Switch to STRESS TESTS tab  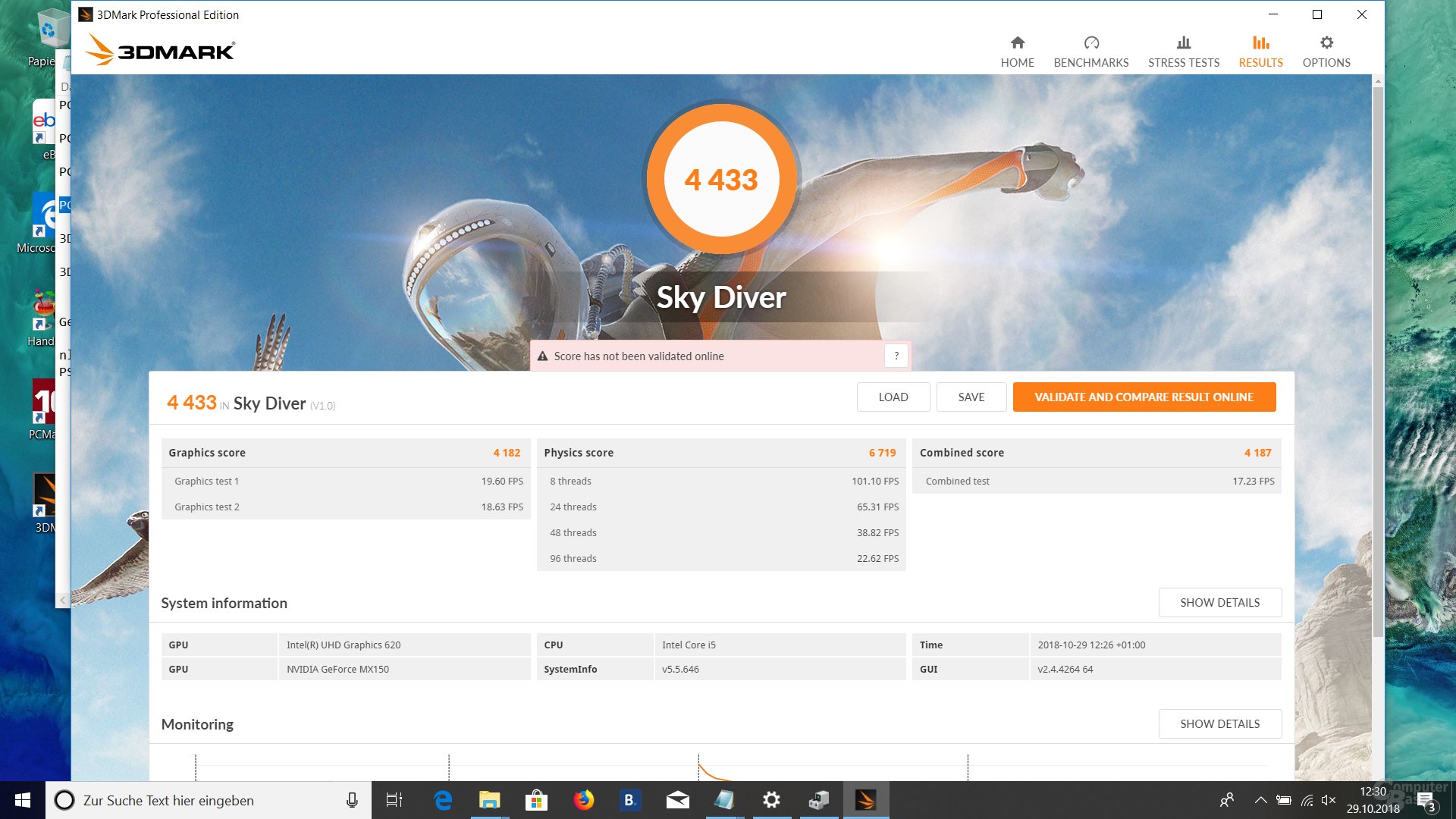coord(1183,52)
